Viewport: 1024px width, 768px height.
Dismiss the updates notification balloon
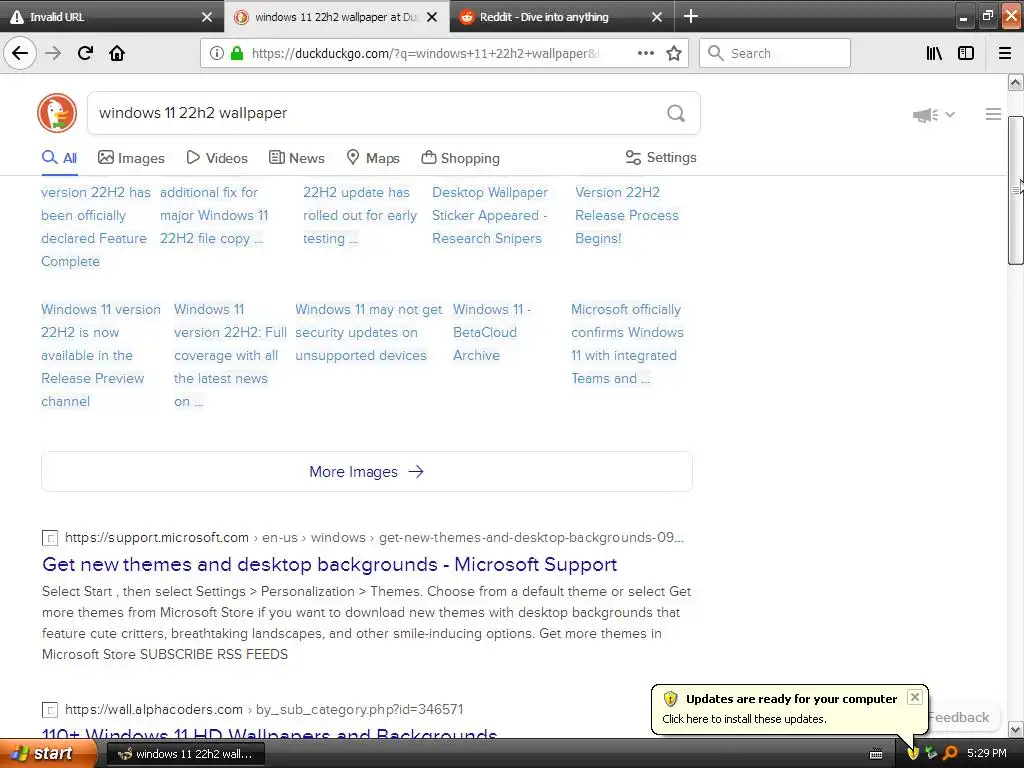[915, 697]
